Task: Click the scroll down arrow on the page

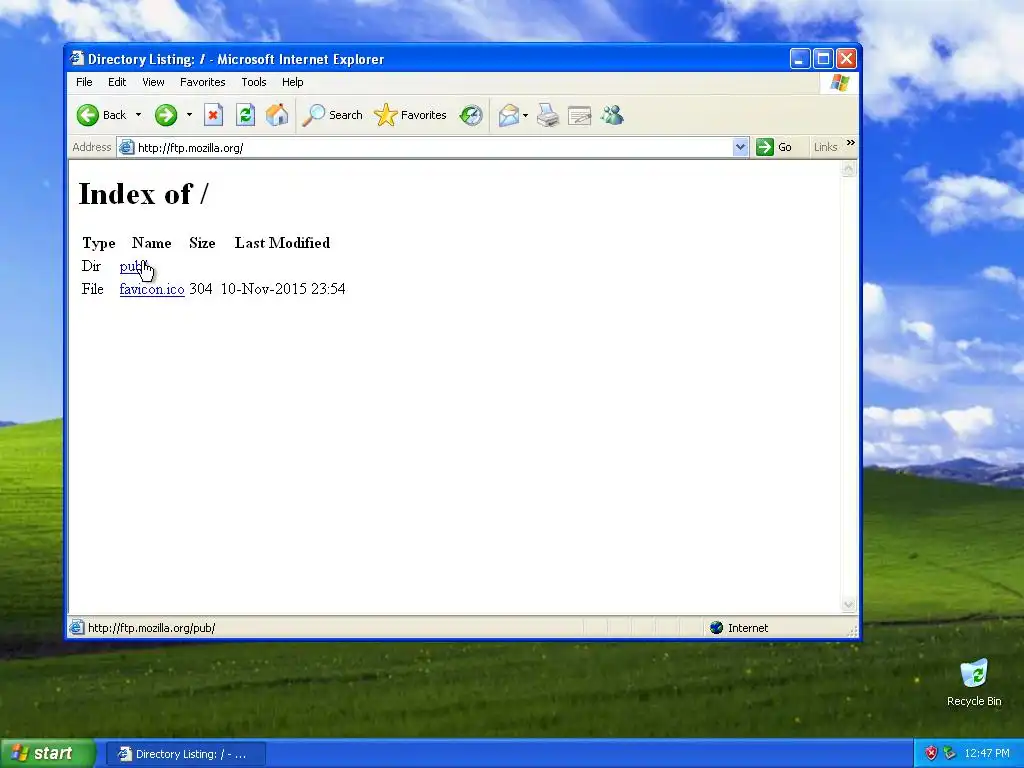Action: coord(848,605)
